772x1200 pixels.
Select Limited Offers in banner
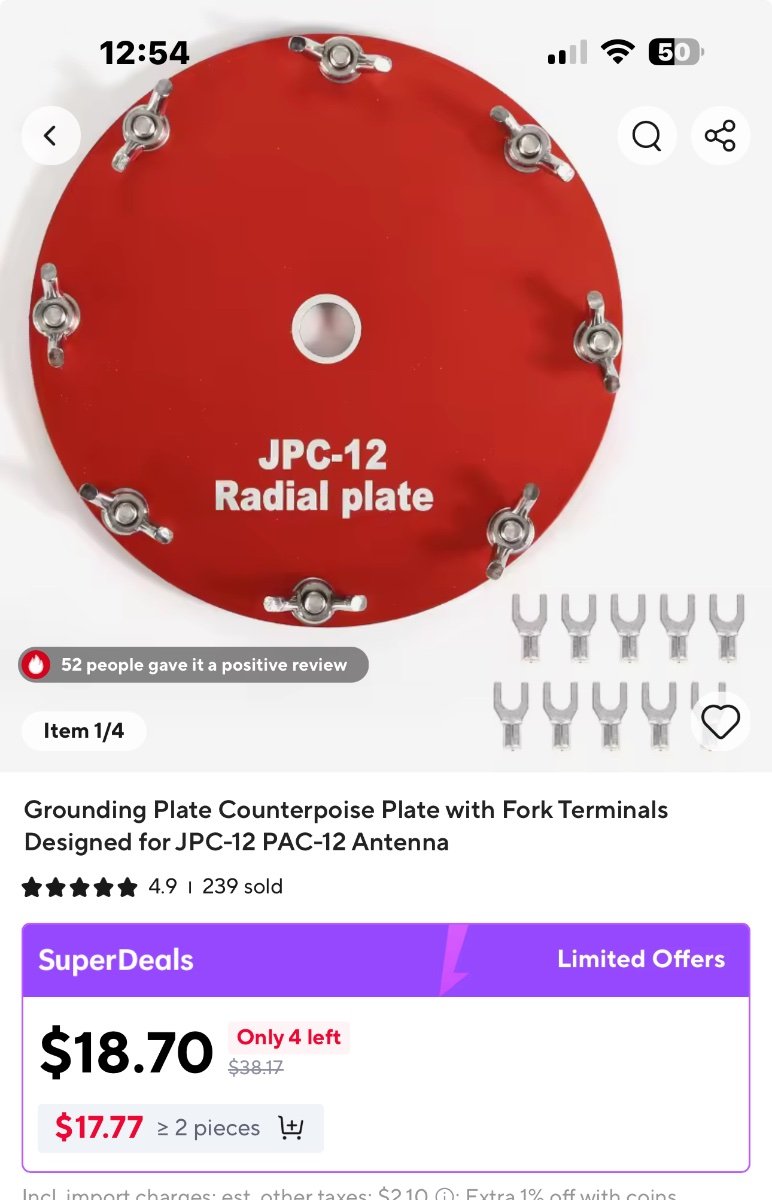641,959
